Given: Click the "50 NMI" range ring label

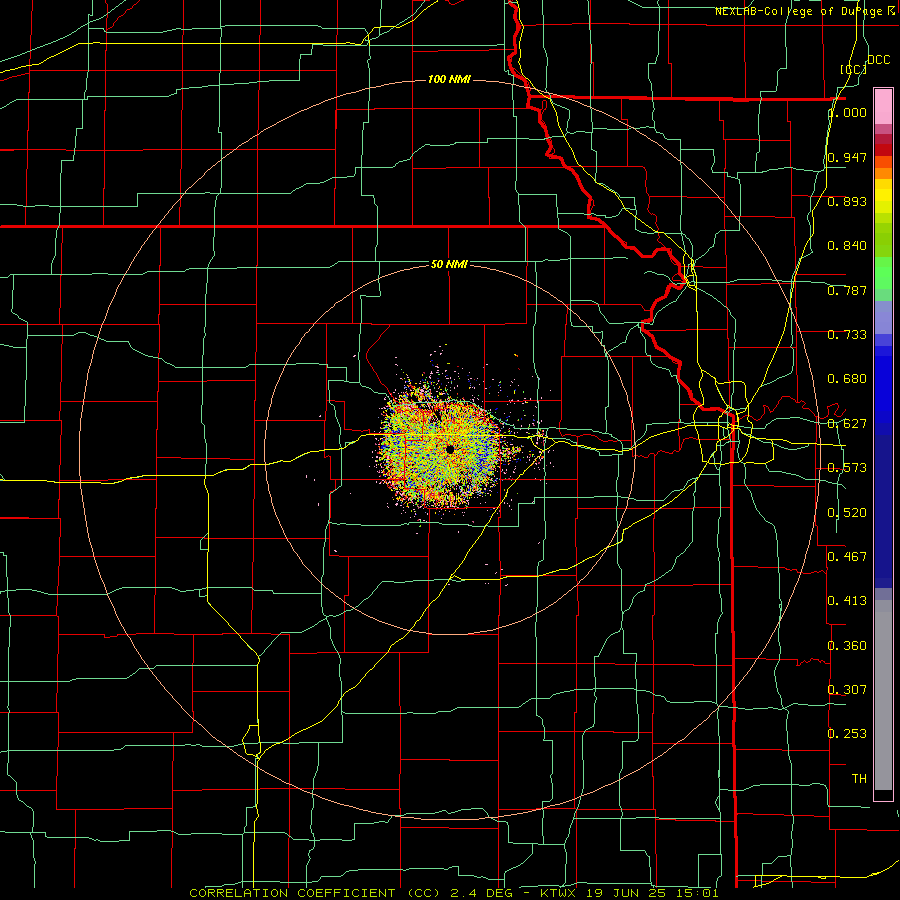Looking at the screenshot, I should tap(449, 264).
